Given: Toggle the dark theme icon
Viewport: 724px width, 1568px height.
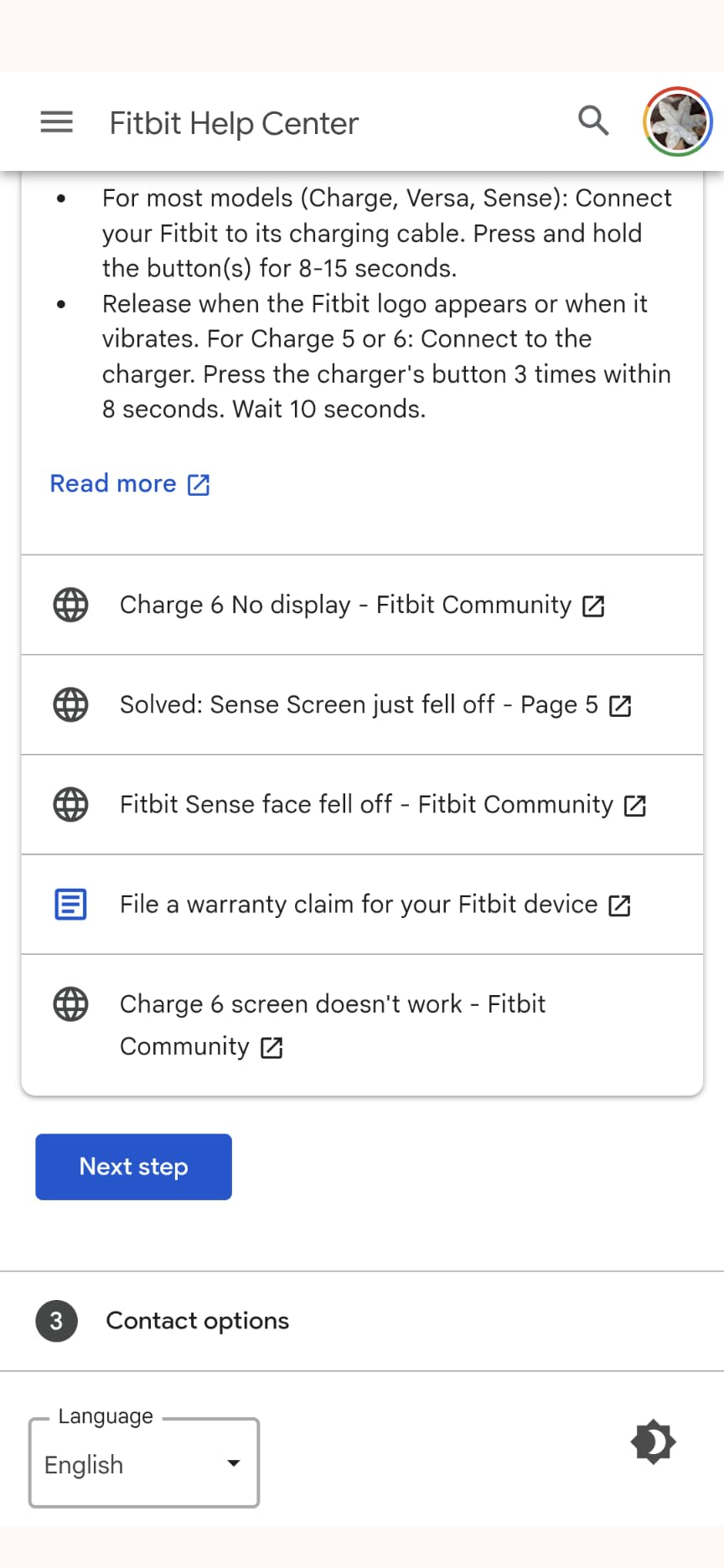Looking at the screenshot, I should pyautogui.click(x=654, y=1442).
